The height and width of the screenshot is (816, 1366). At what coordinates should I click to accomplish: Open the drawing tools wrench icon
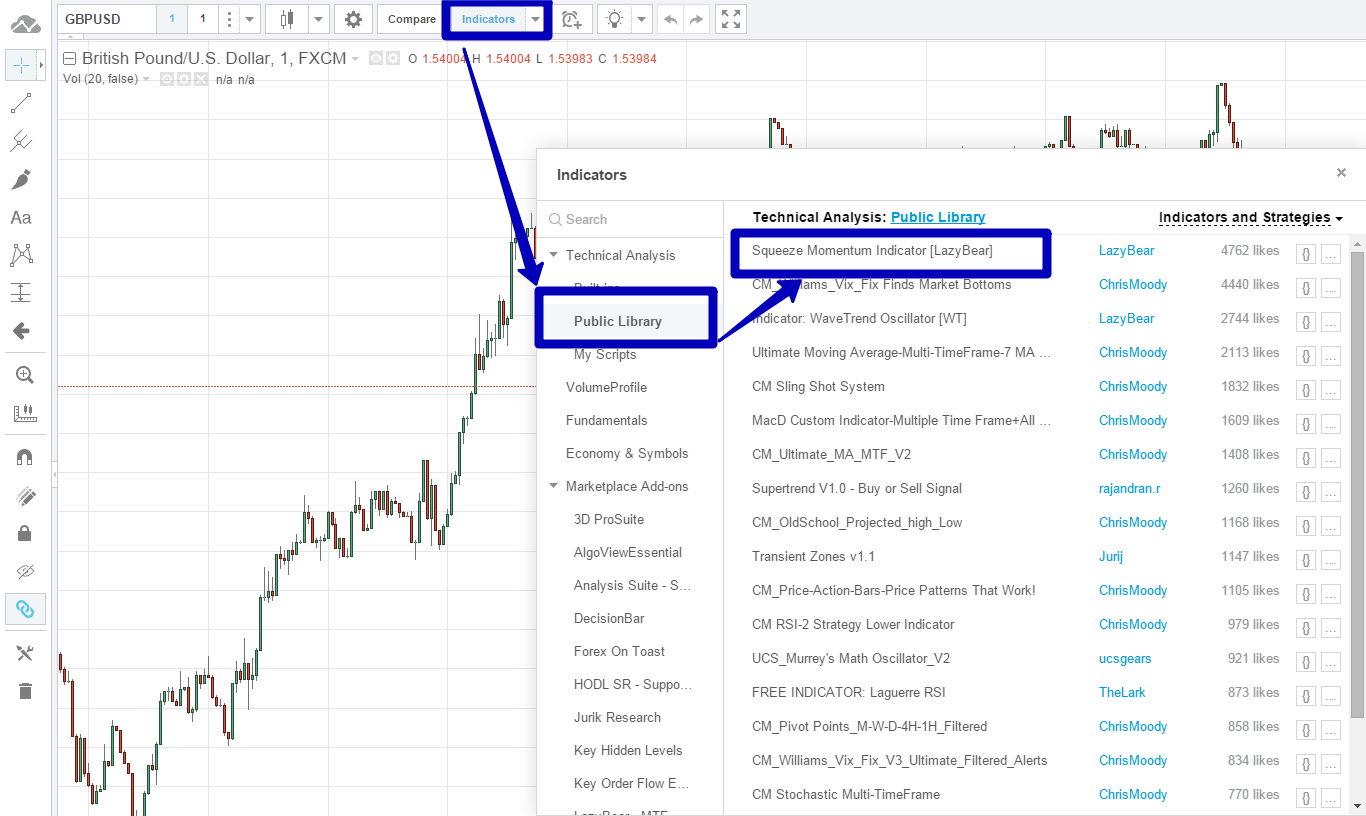[25, 653]
